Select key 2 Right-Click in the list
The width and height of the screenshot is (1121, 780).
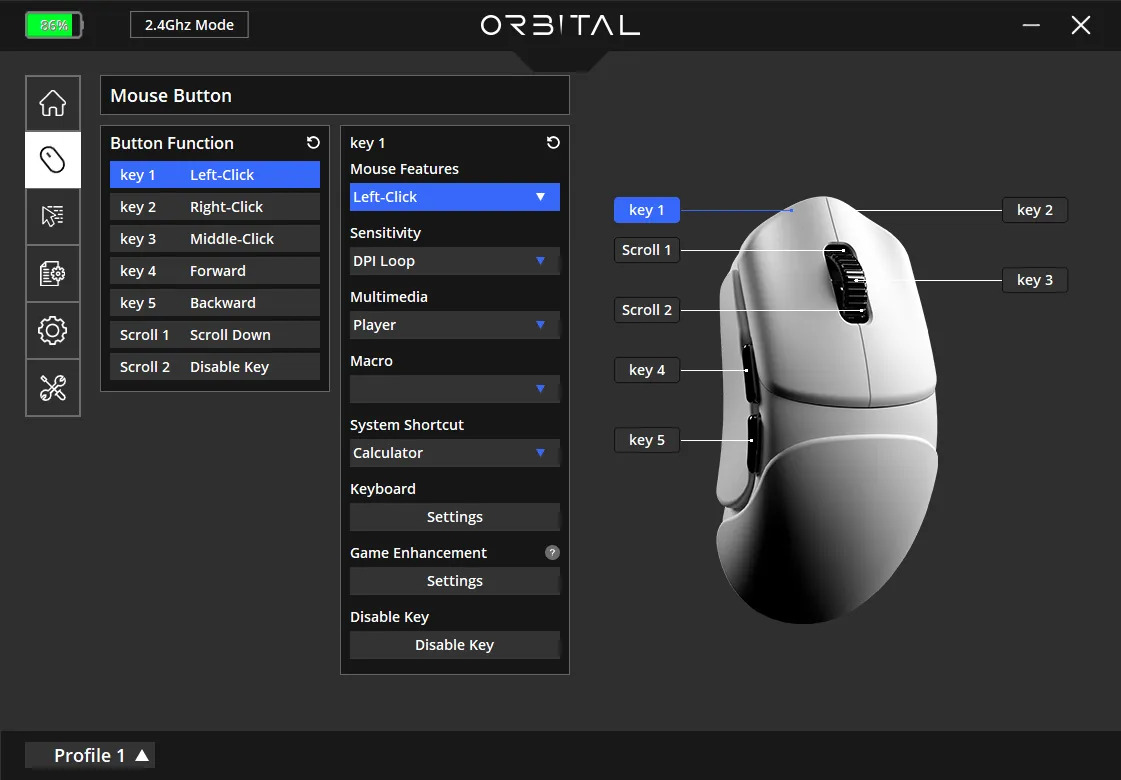[x=214, y=206]
